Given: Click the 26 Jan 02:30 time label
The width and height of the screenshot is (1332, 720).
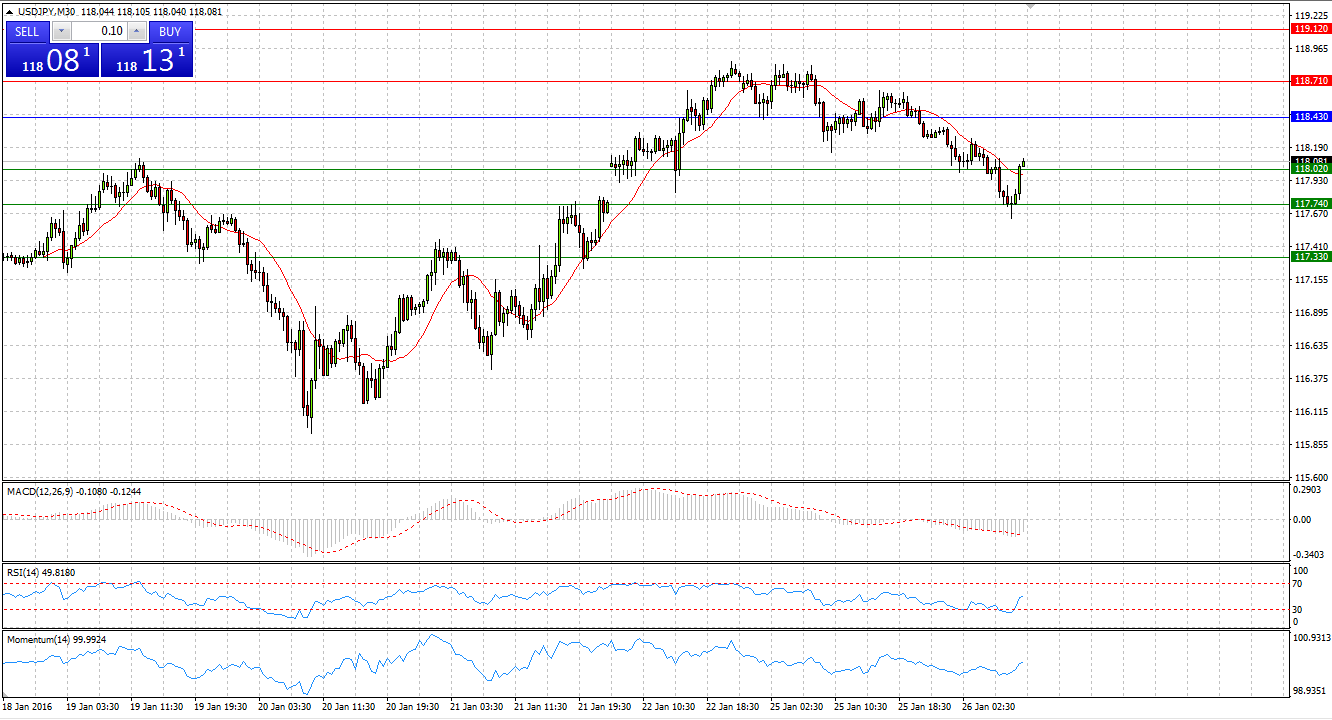Looking at the screenshot, I should (x=987, y=707).
